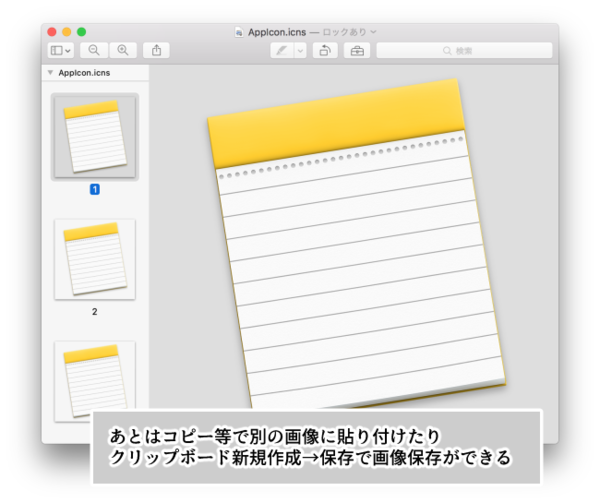600x503 pixels.
Task: Maximize the window with green button
Action: click(x=82, y=32)
